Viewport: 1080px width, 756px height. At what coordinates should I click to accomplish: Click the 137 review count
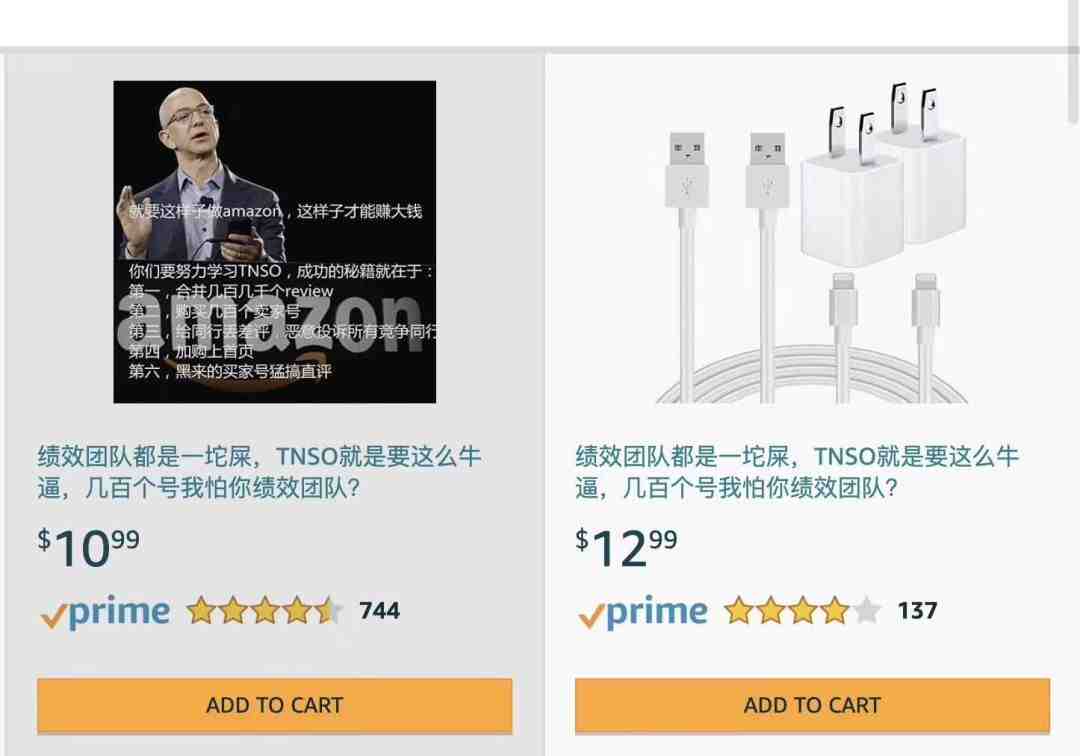[x=917, y=610]
